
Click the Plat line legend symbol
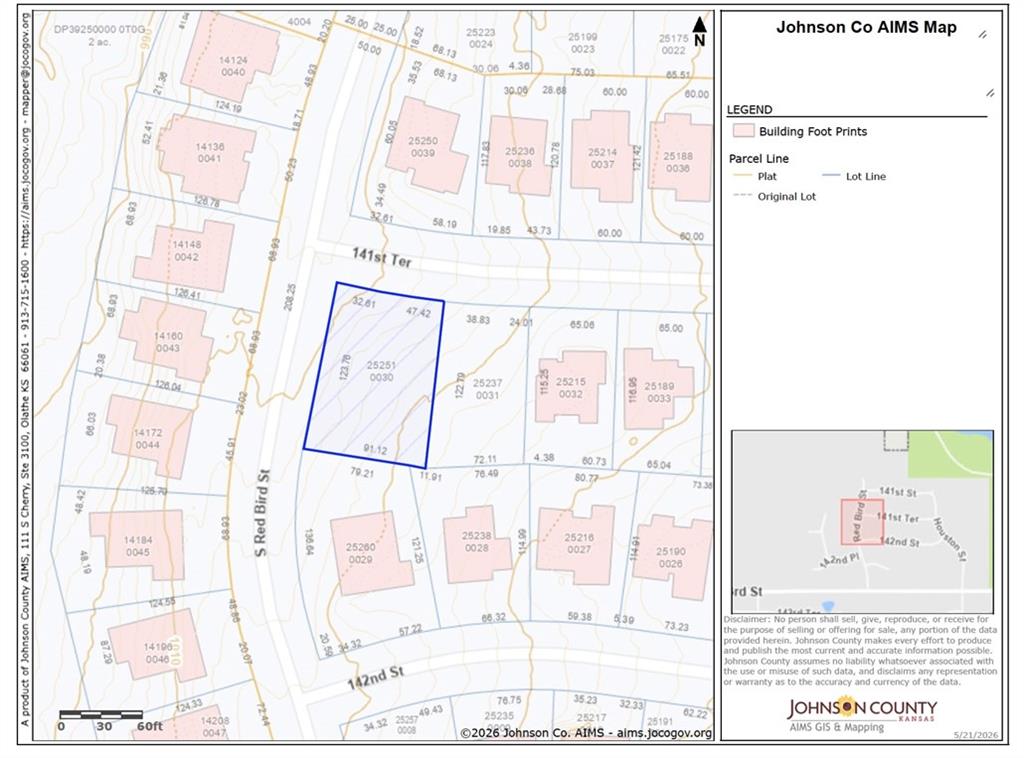pos(742,176)
